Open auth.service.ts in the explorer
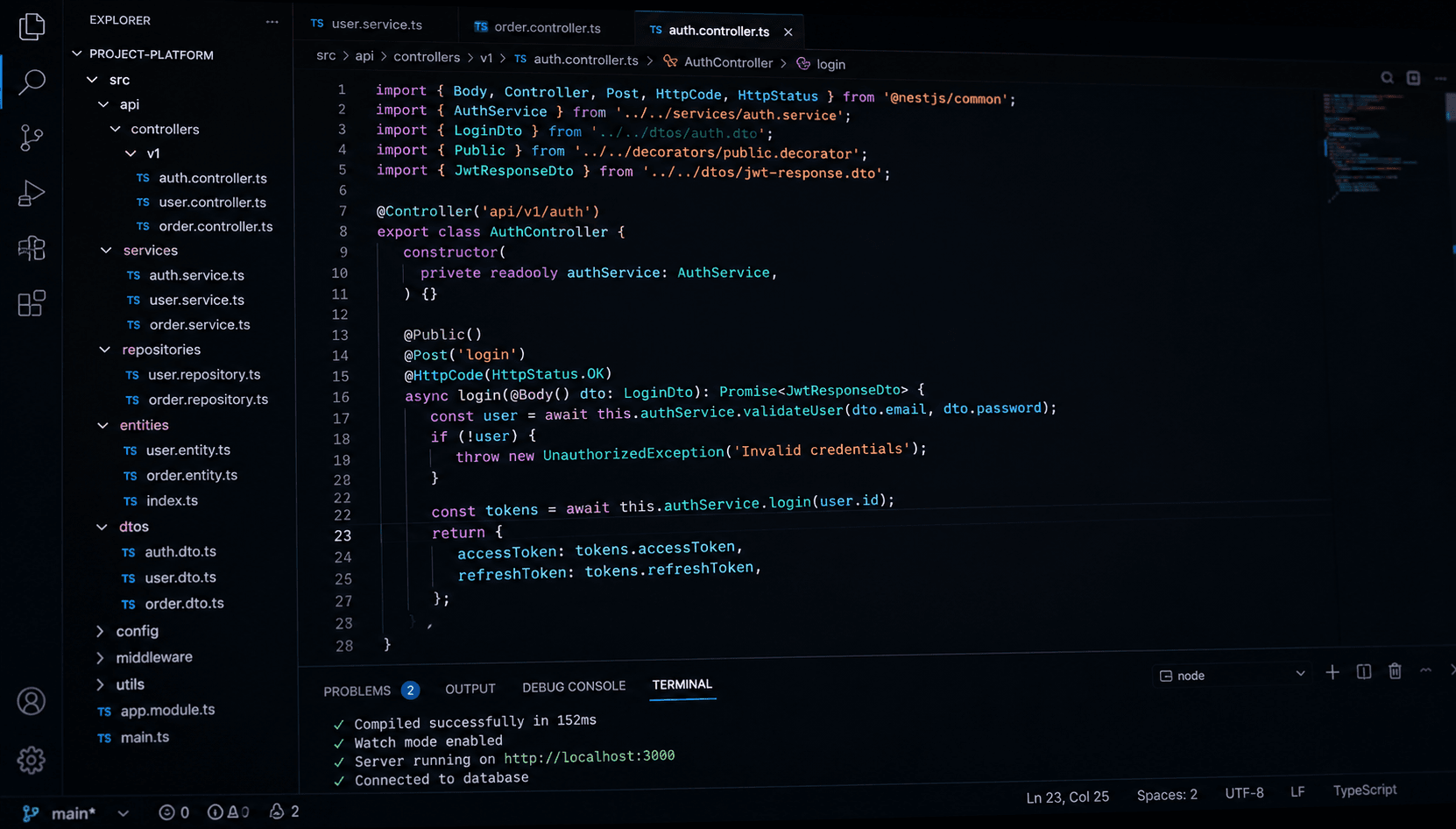Screen dimensions: 1456x829 click(197, 275)
